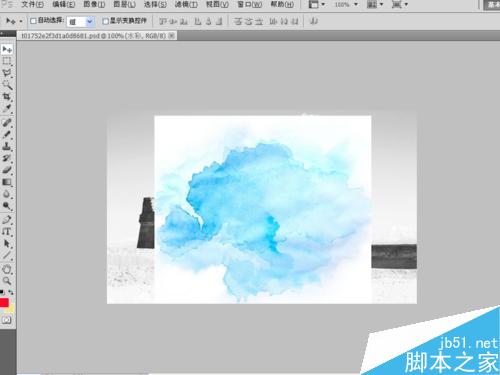Open the 滤镜 menu

pos(186,4)
